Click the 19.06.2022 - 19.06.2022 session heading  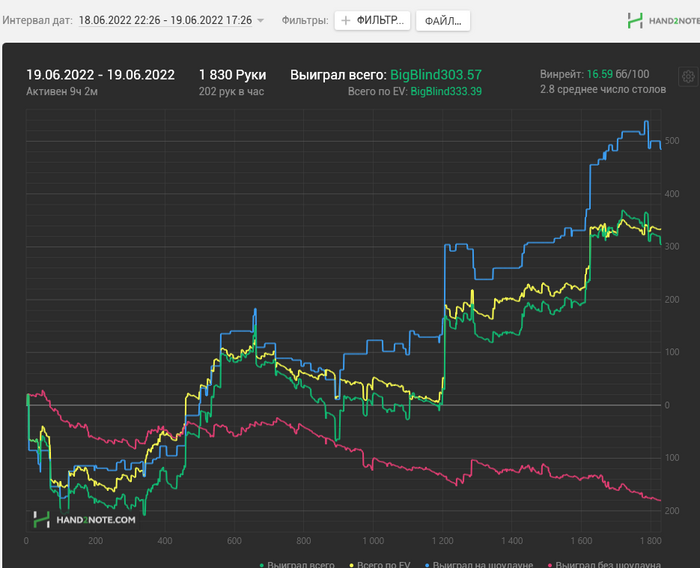(100, 75)
